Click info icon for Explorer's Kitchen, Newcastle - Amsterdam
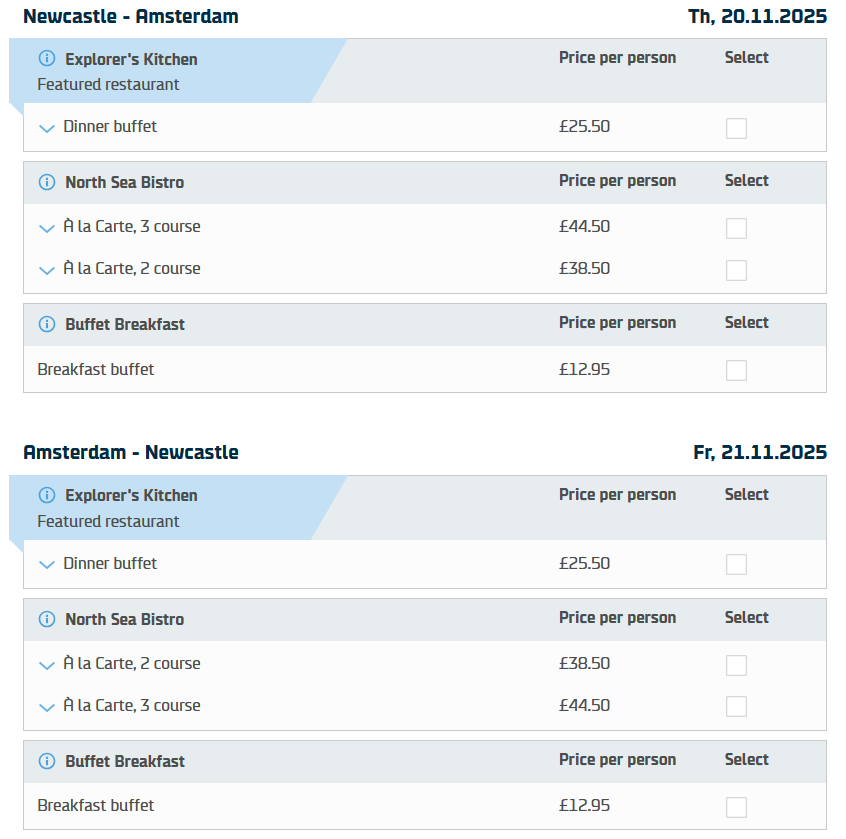The width and height of the screenshot is (846, 839). 47,59
